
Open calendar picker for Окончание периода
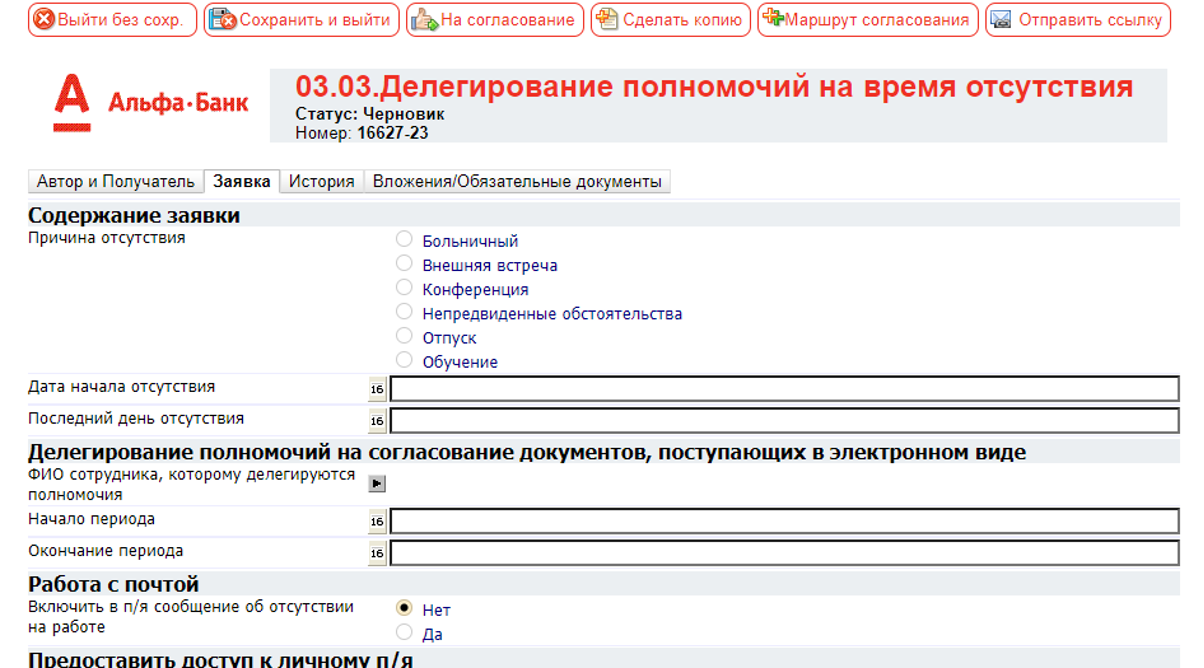click(x=377, y=554)
